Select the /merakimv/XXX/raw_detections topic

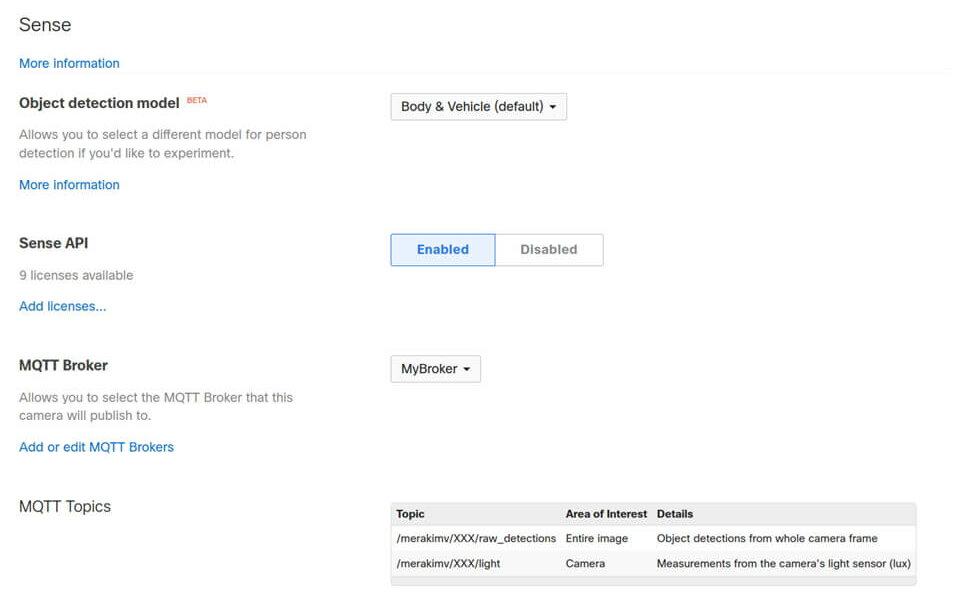pos(476,538)
